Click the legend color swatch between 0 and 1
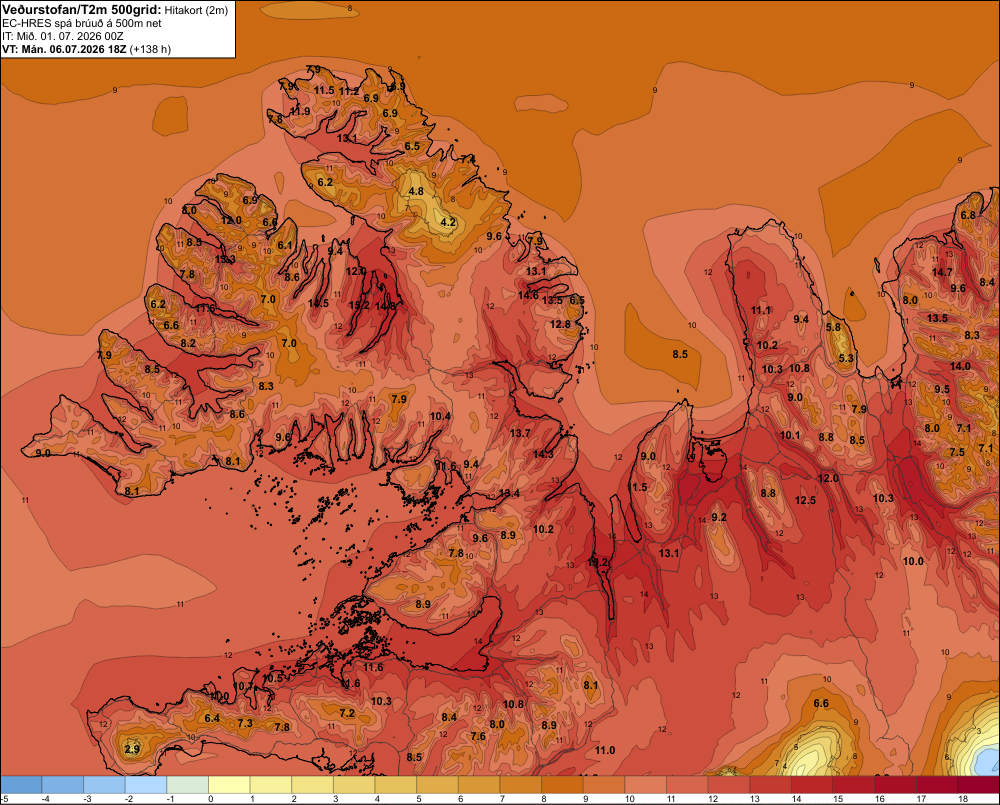1000x805 pixels. 229,785
